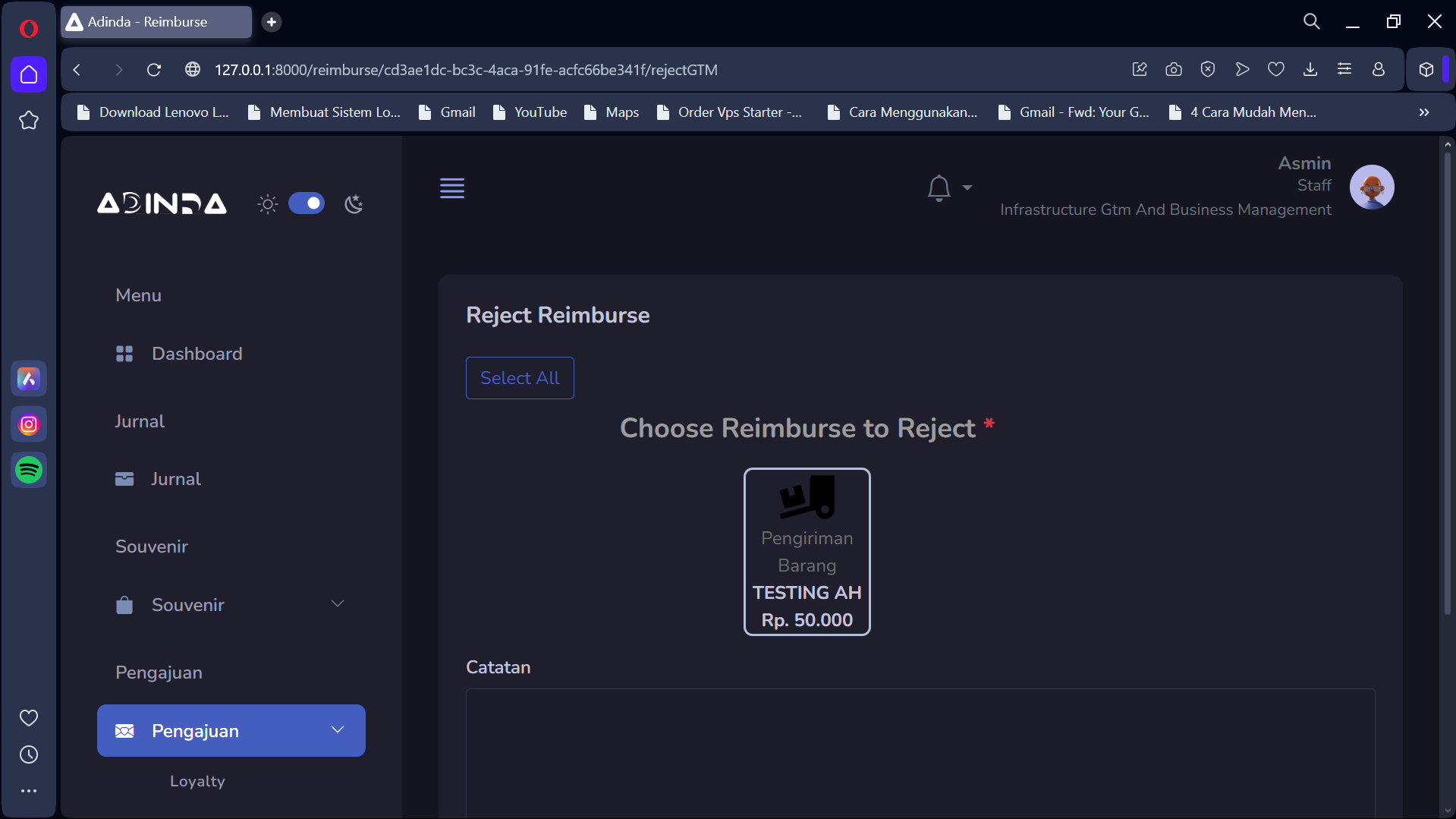The width and height of the screenshot is (1456, 819).
Task: Open Jurnal menu item
Action: point(175,479)
